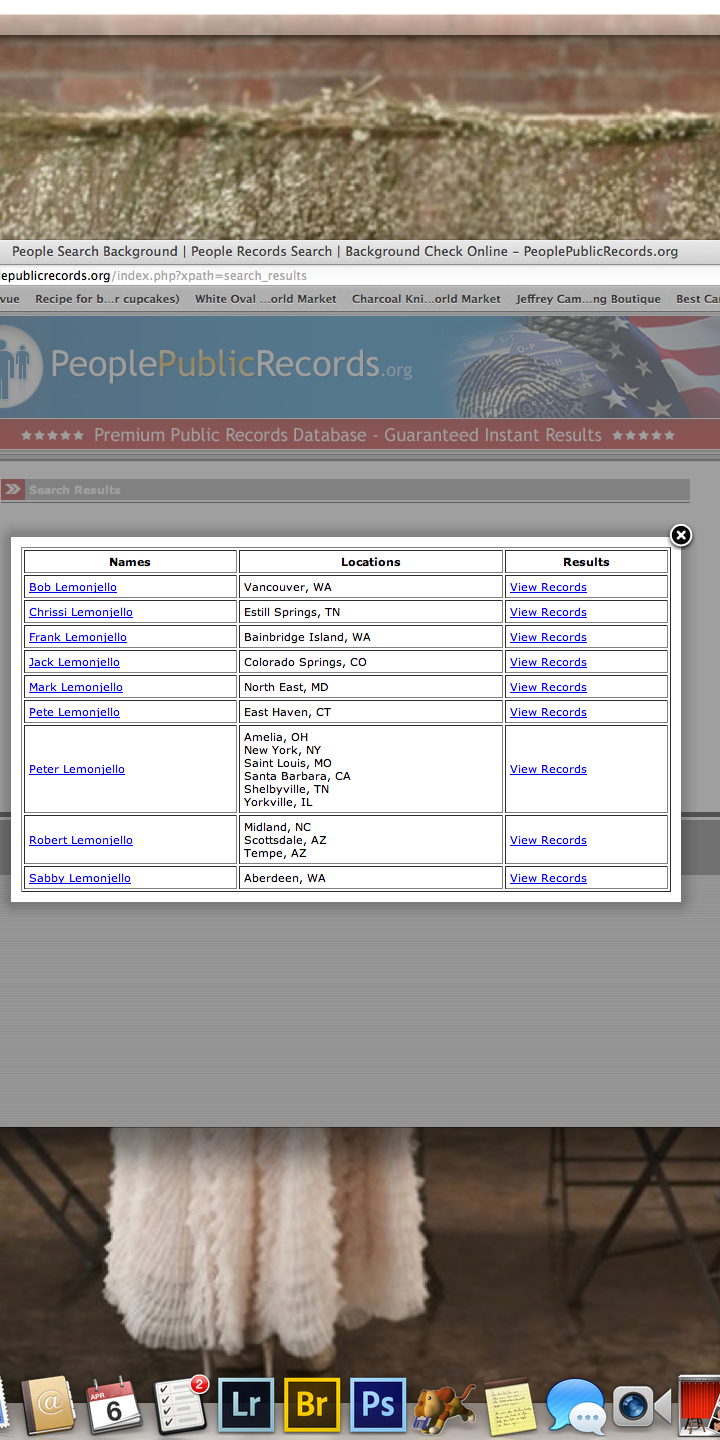Open yellow Notes pad dock icon
The height and width of the screenshot is (1440, 720).
[x=510, y=1406]
